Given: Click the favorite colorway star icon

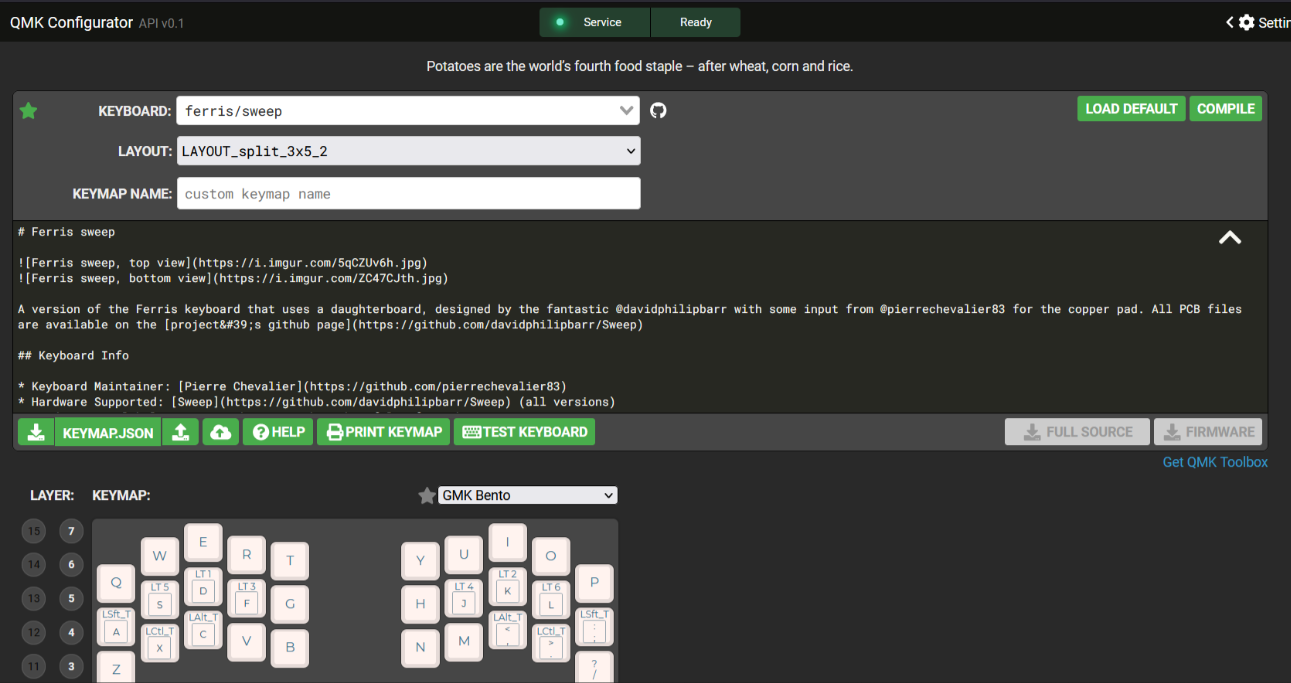Looking at the screenshot, I should coord(427,496).
